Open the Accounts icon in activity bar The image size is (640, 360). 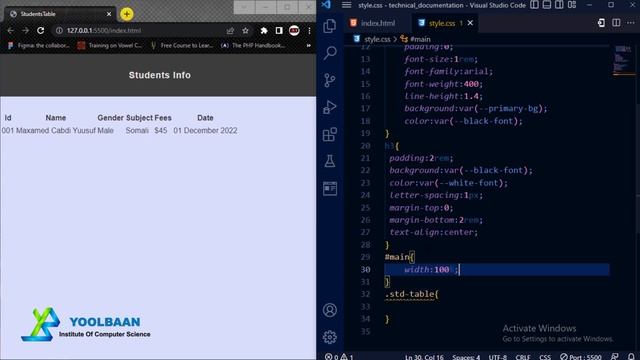click(330, 310)
